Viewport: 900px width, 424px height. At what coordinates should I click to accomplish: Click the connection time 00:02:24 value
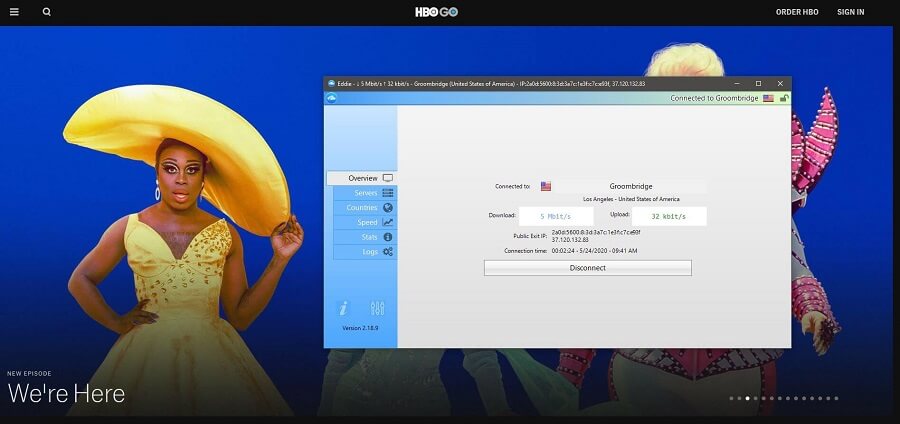click(x=594, y=251)
